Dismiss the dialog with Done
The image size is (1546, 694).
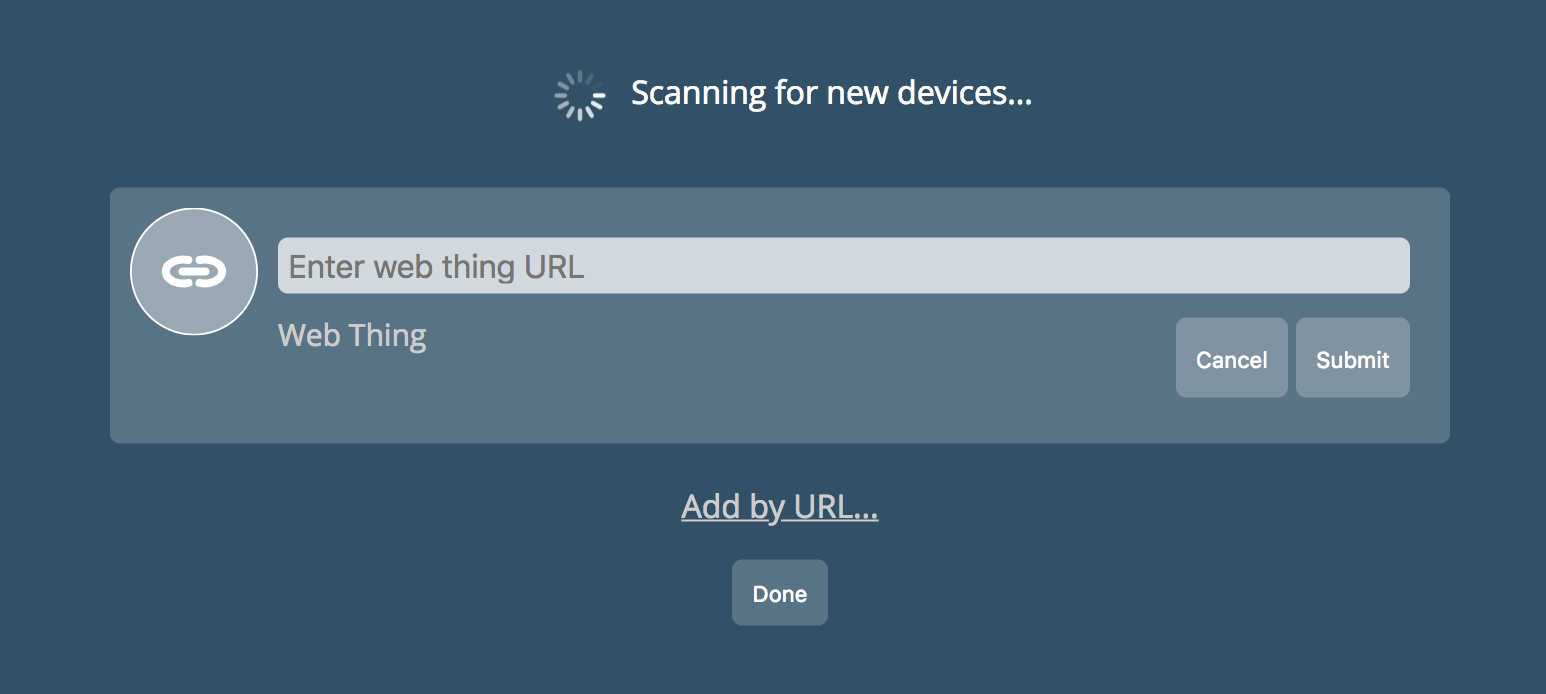[779, 592]
